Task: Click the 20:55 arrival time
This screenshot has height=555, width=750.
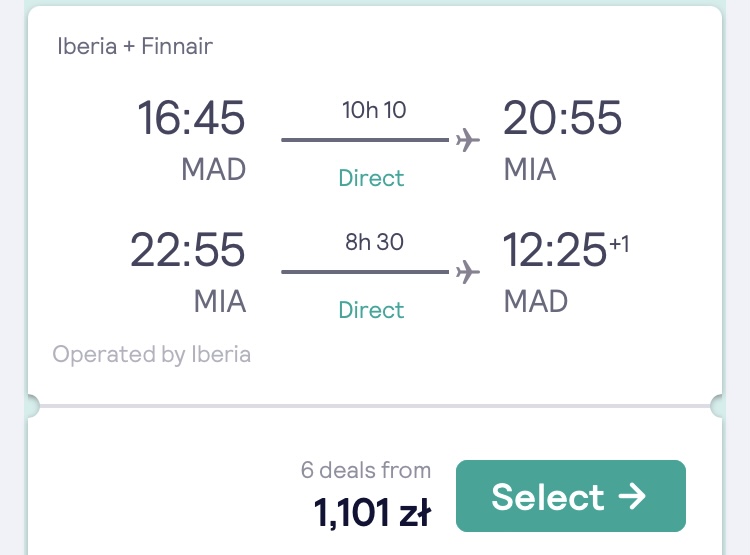Action: click(x=562, y=118)
